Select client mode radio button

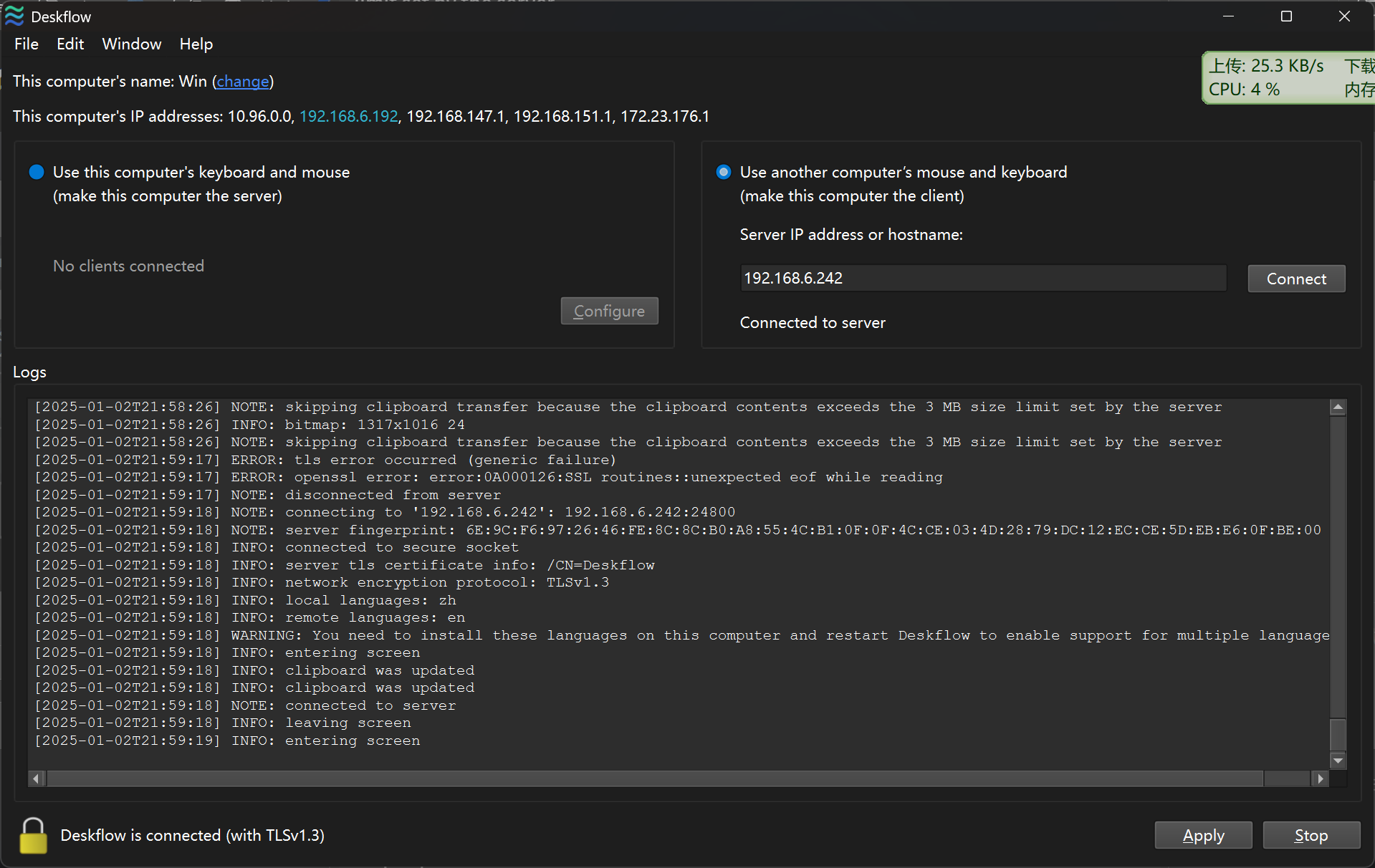(724, 172)
